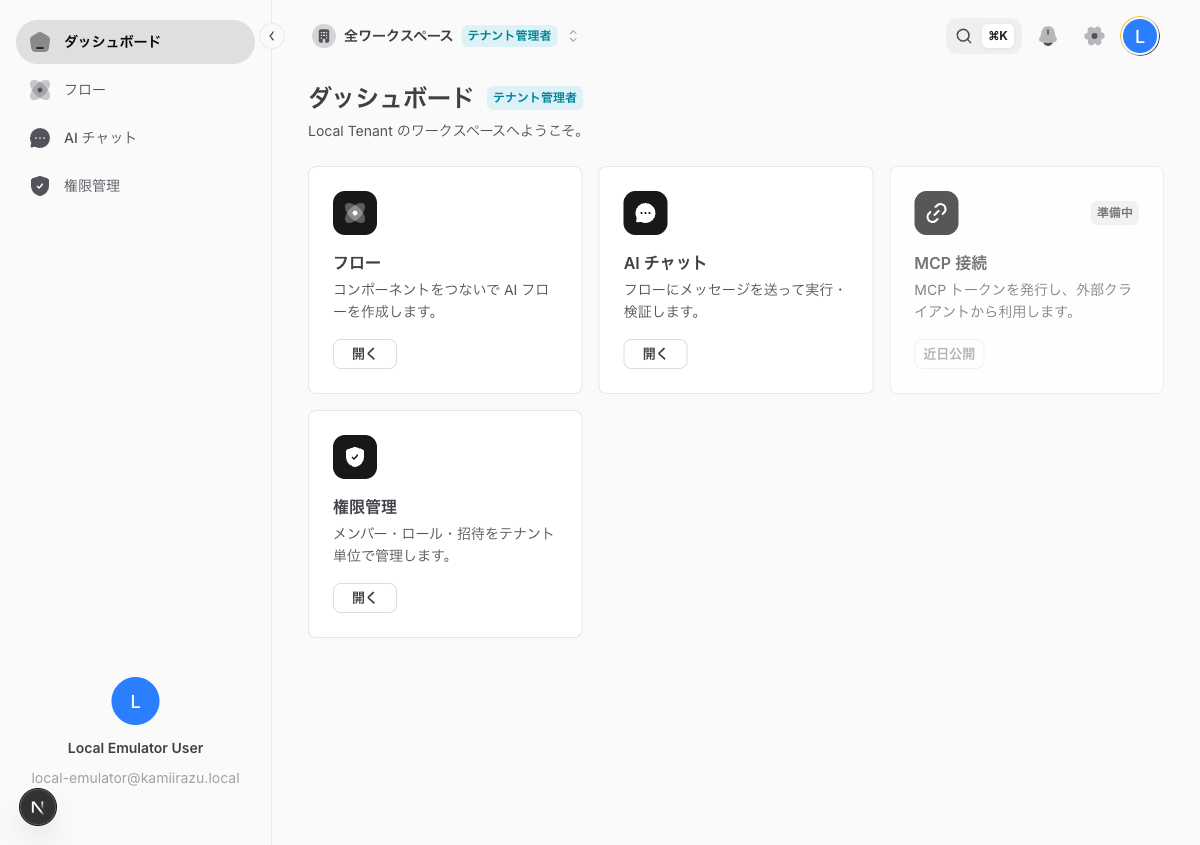
Task: Click the 権限管理 card title
Action: 365,507
